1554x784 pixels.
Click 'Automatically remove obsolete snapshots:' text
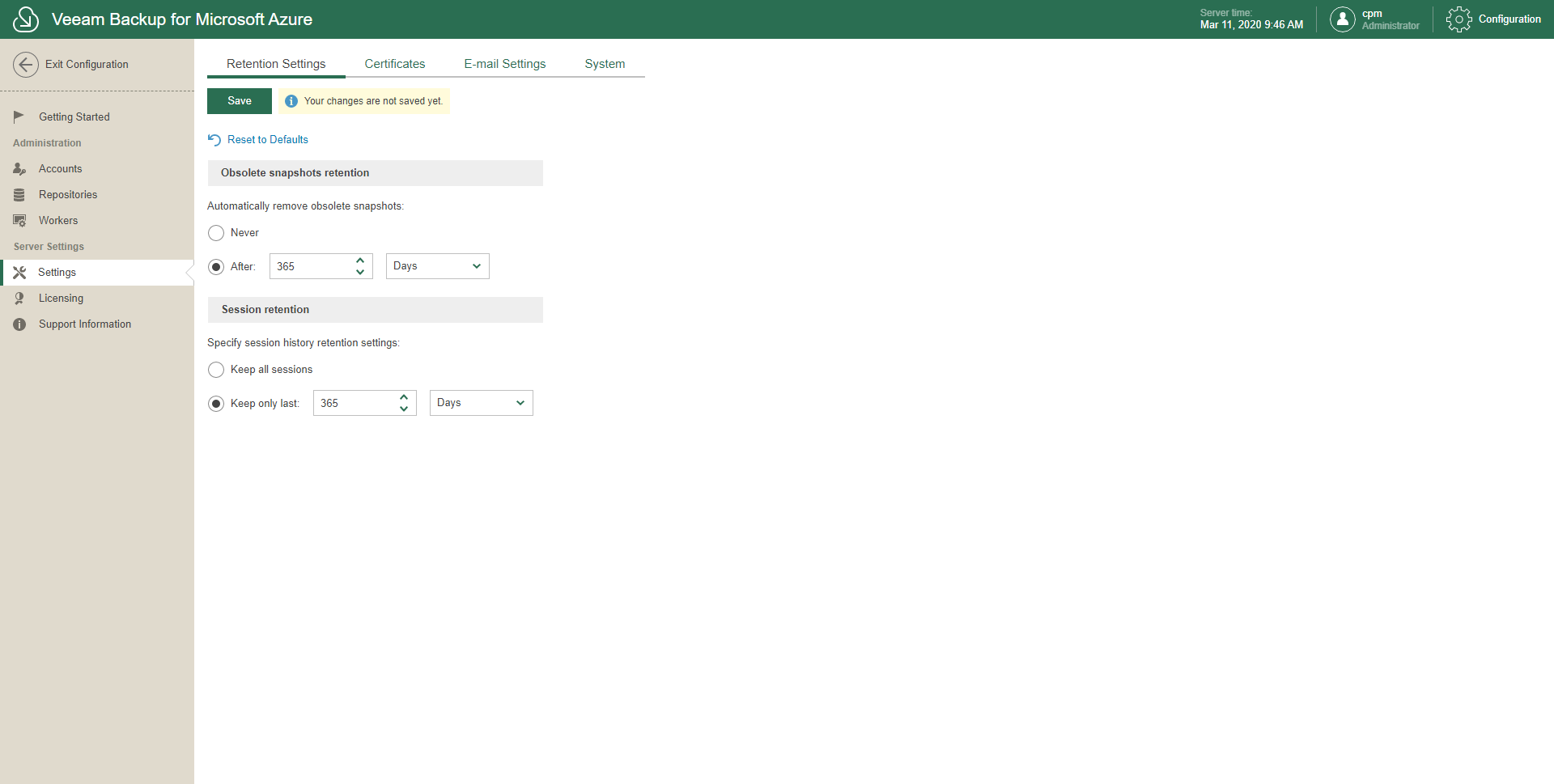pos(305,206)
